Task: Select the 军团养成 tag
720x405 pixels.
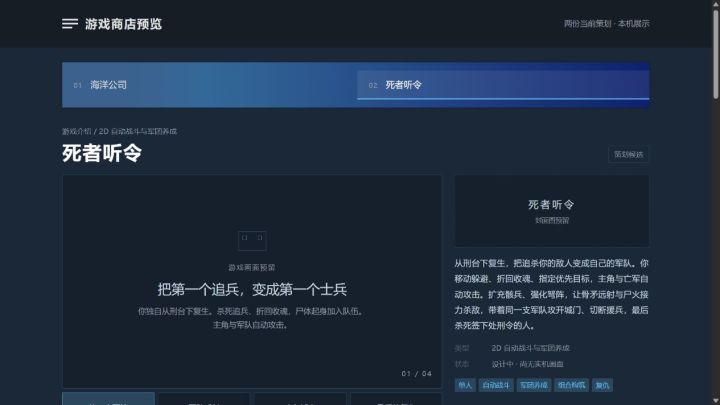Action: click(534, 385)
